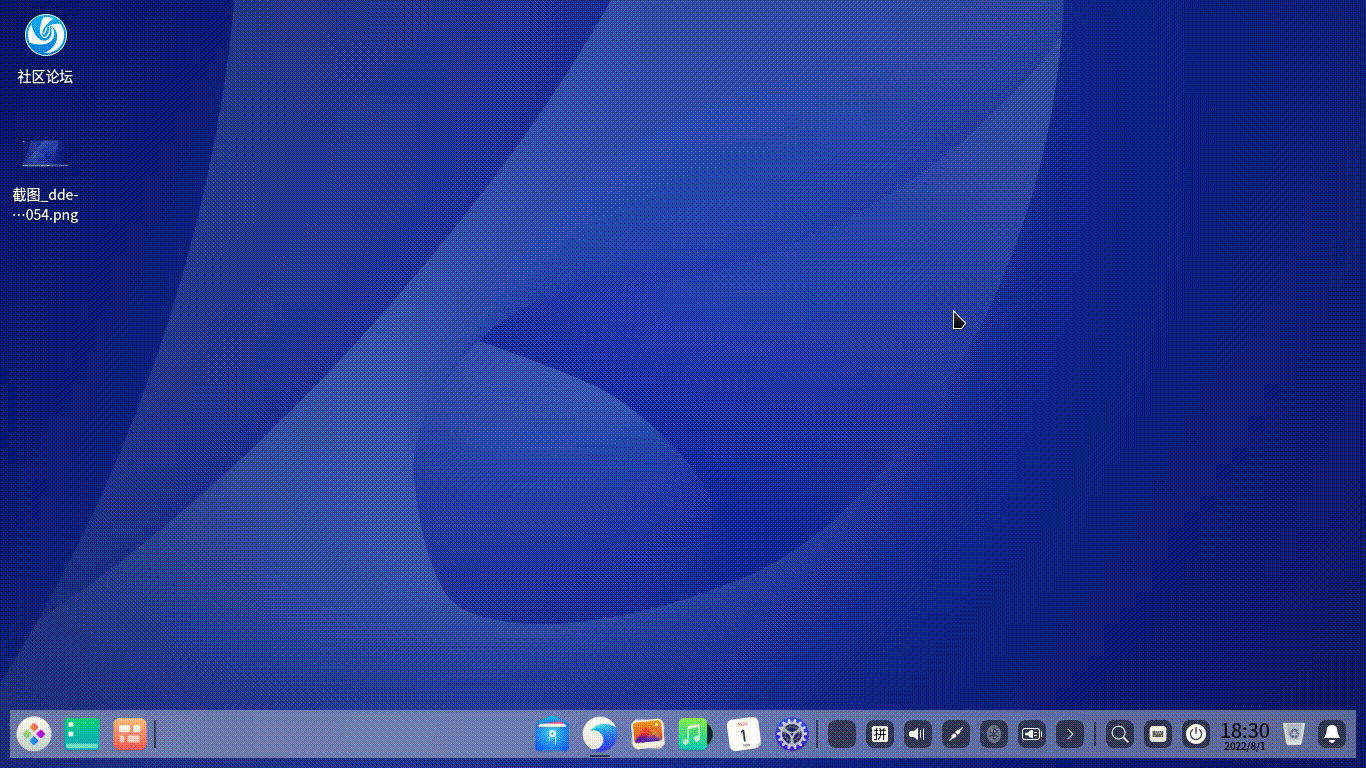Image resolution: width=1366 pixels, height=768 pixels.
Task: Launch the green music player
Action: [x=695, y=735]
